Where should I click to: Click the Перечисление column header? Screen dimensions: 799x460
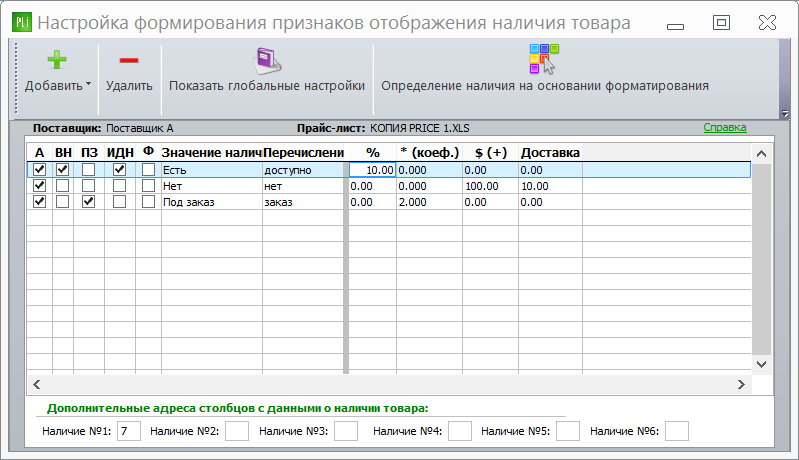click(303, 152)
